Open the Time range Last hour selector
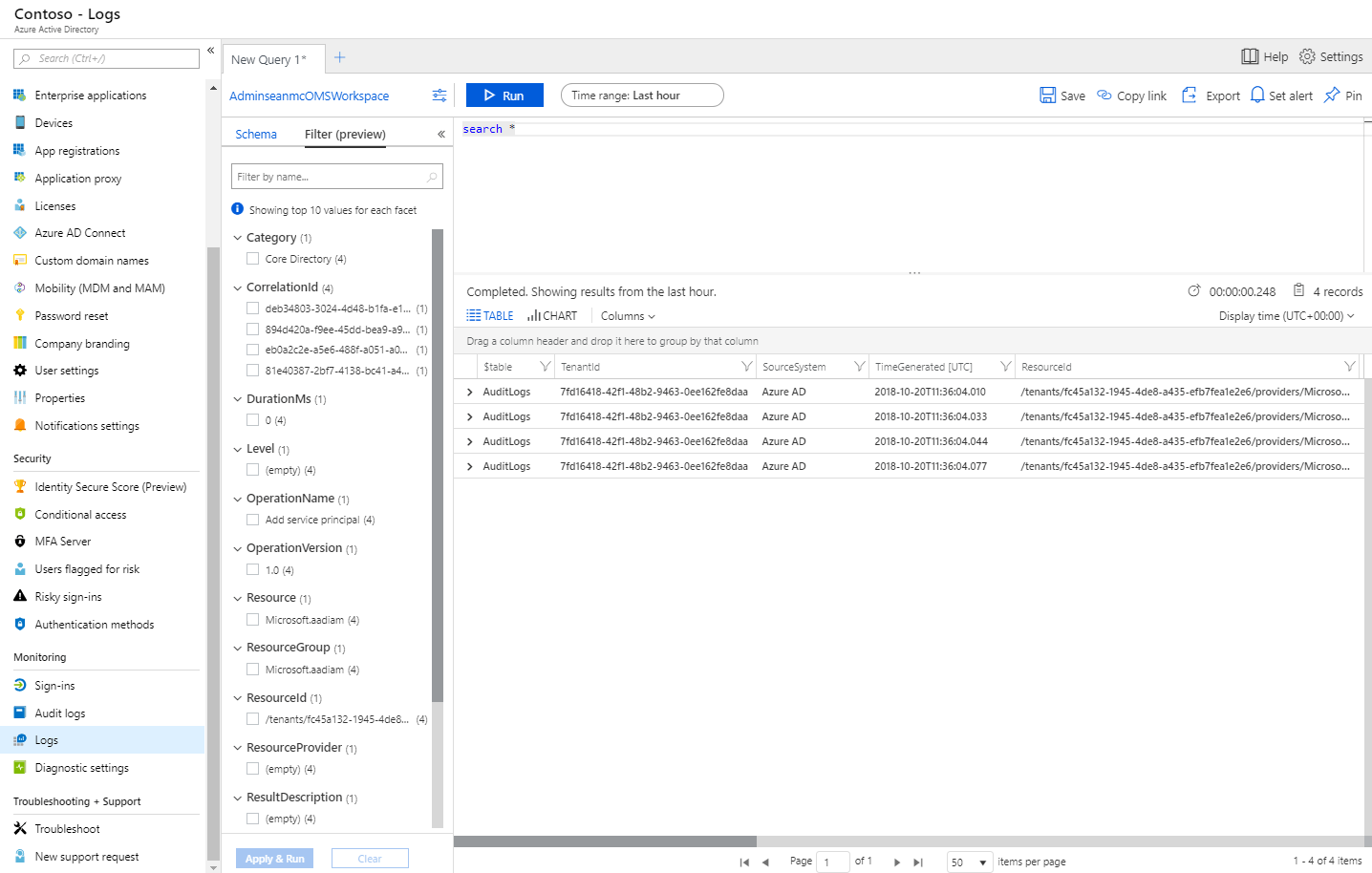Viewport: 1372px width, 873px height. pos(642,96)
